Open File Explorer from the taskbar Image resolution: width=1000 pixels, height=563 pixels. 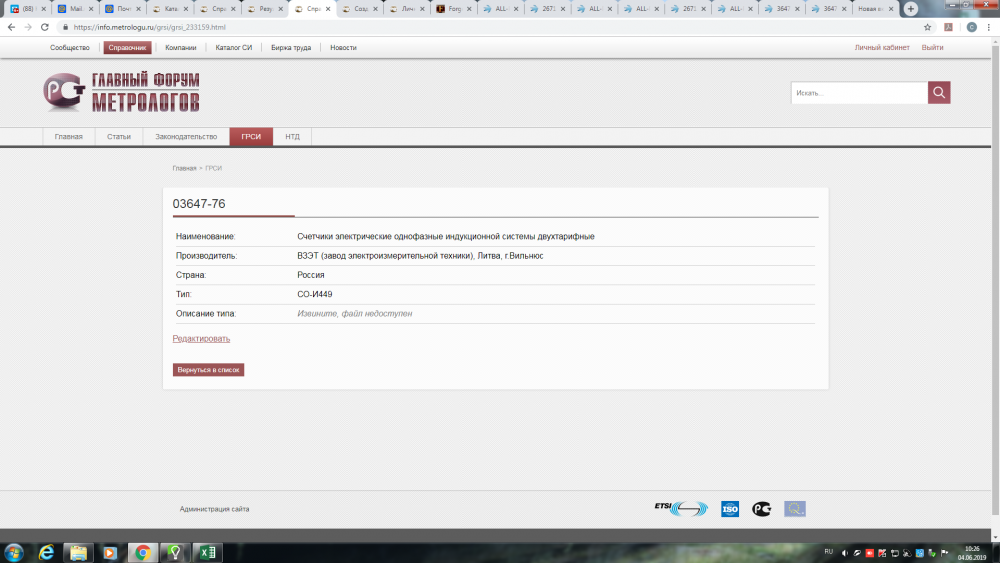tap(78, 553)
